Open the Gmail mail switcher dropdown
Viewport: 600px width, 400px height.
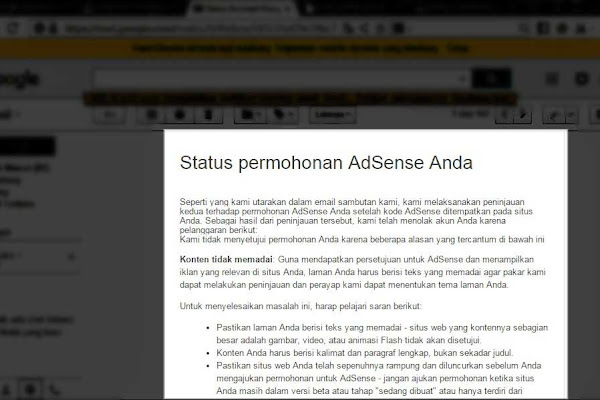10,114
